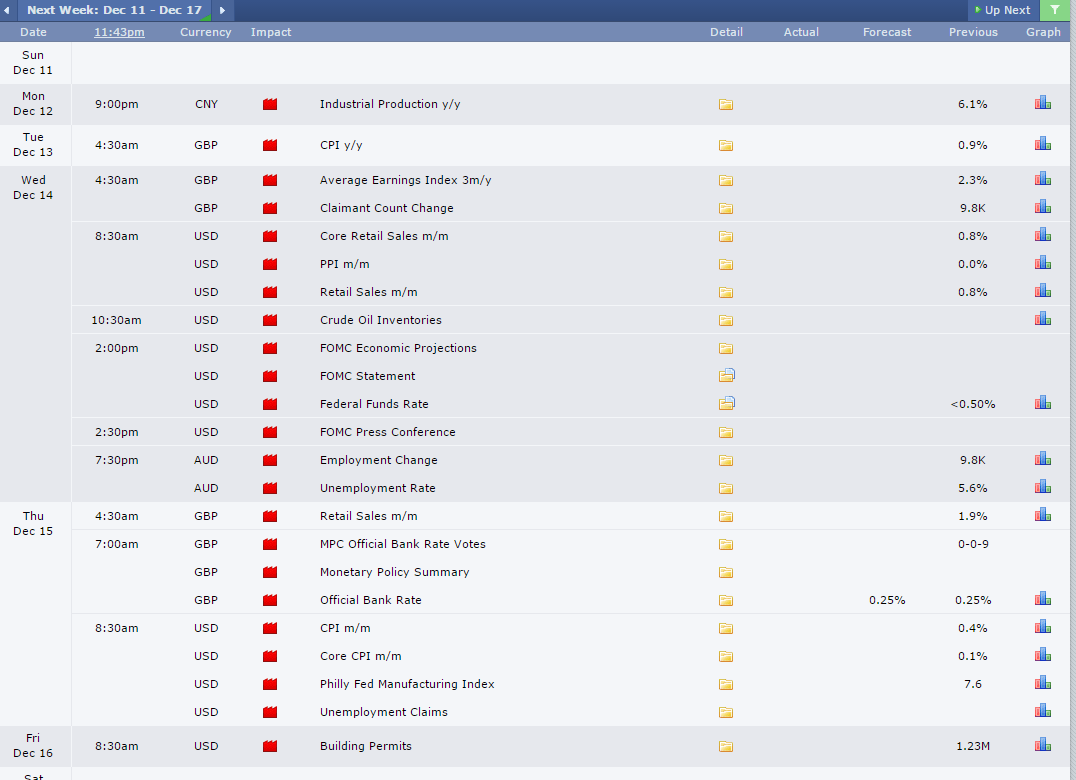Open detail folder for Claimant Count Change

(726, 209)
